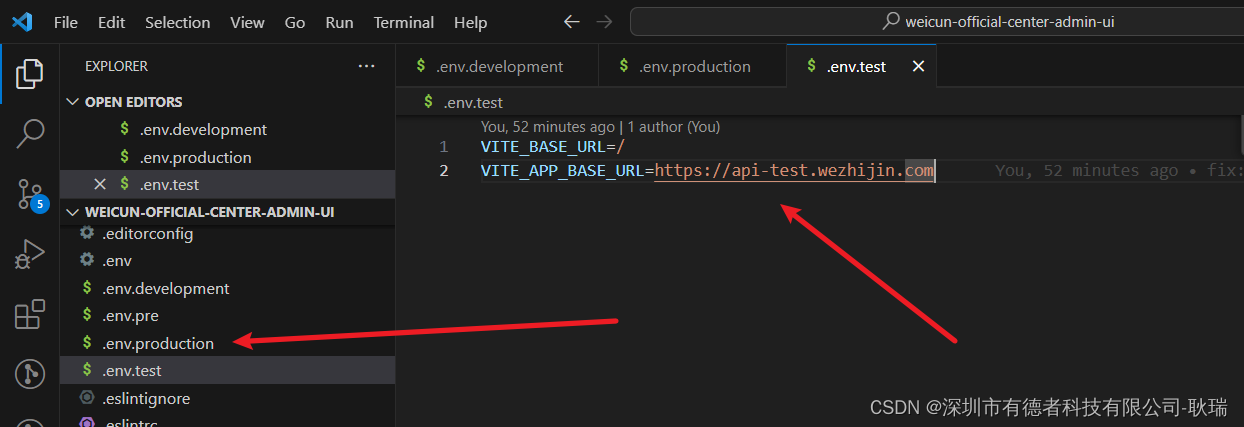Click the VS Code logo icon
The height and width of the screenshot is (427, 1244).
(x=22, y=21)
